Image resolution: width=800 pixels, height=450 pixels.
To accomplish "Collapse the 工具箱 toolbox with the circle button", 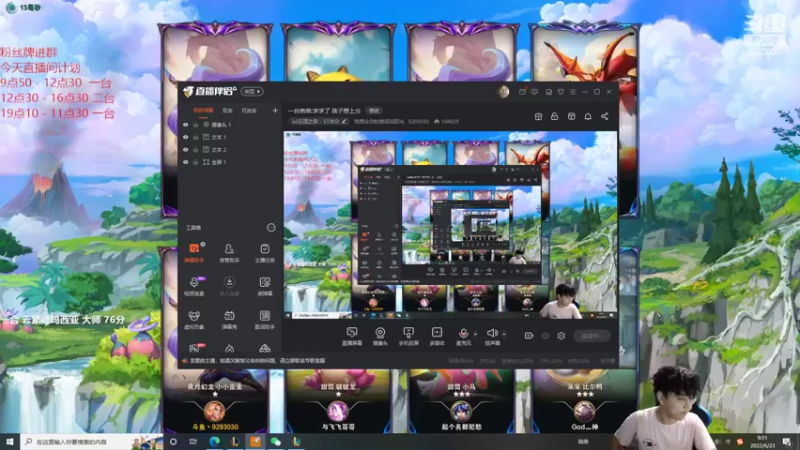I will 271,228.
